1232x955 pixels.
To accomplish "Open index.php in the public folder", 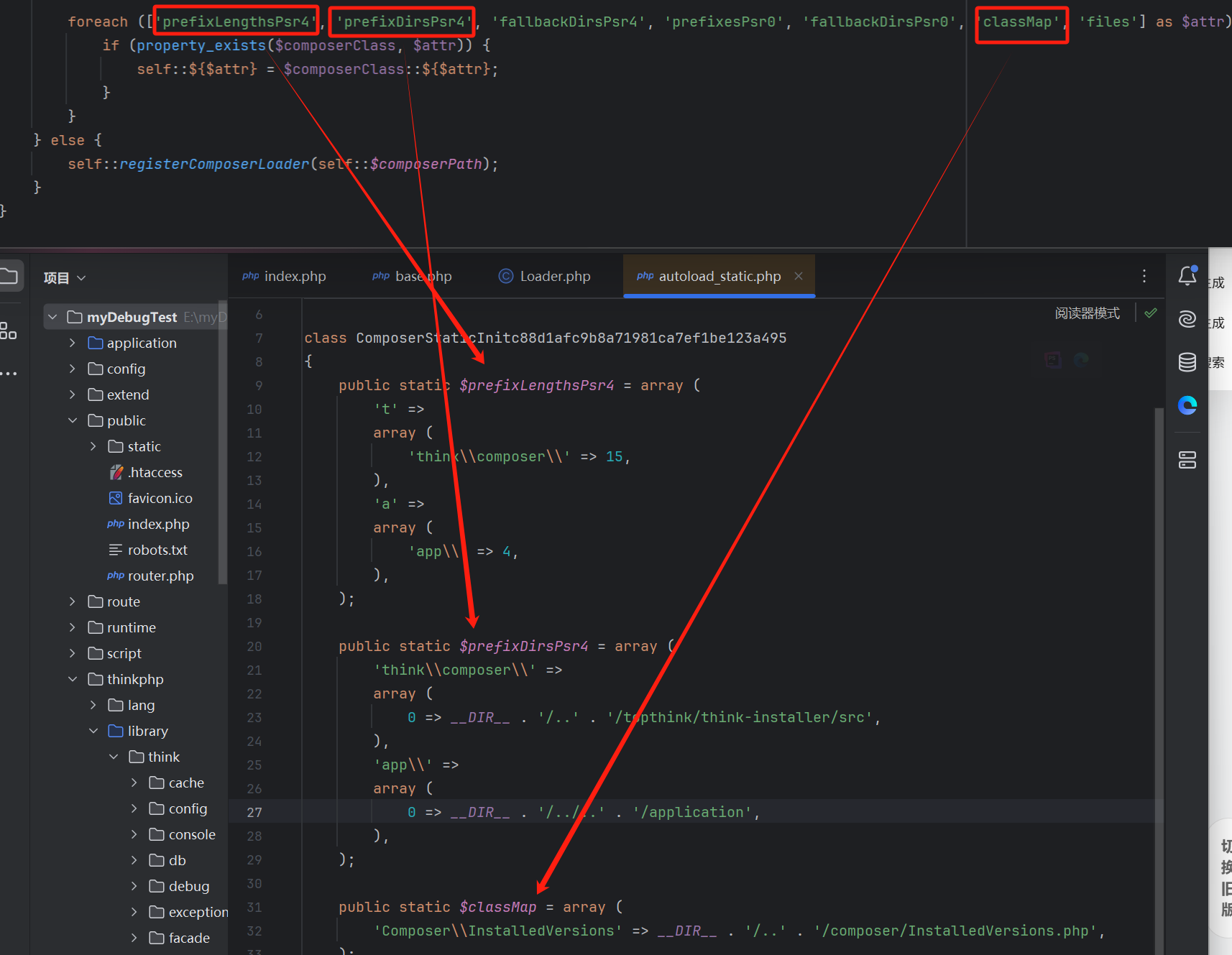I will click(x=148, y=524).
